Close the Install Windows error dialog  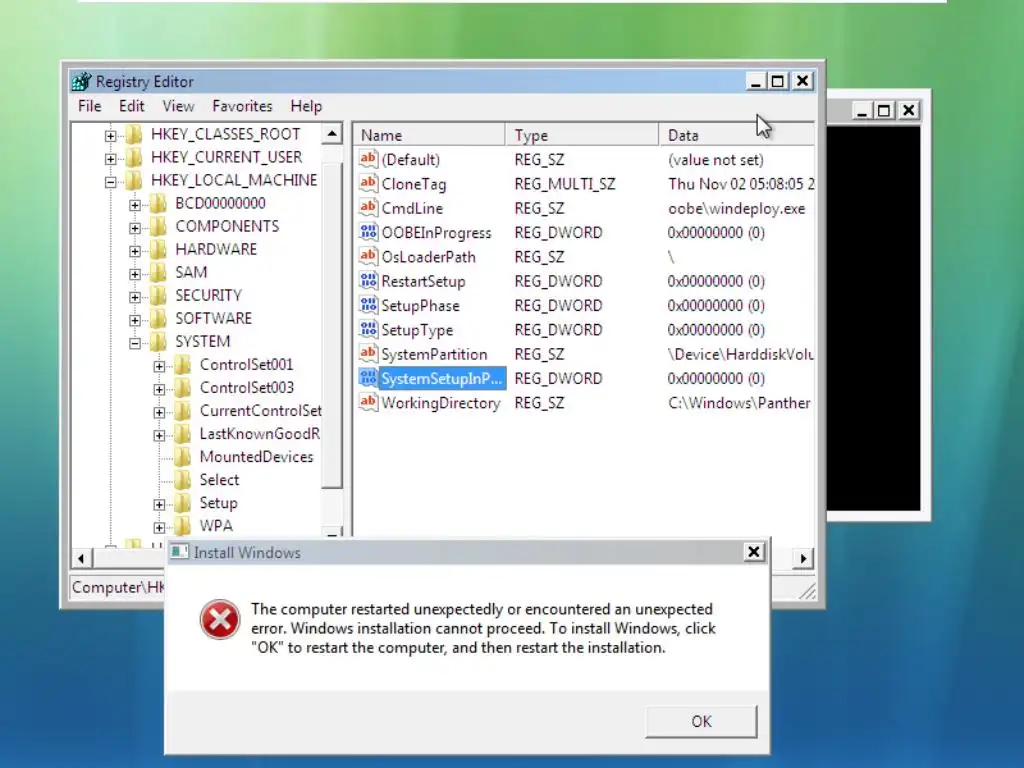tap(754, 552)
